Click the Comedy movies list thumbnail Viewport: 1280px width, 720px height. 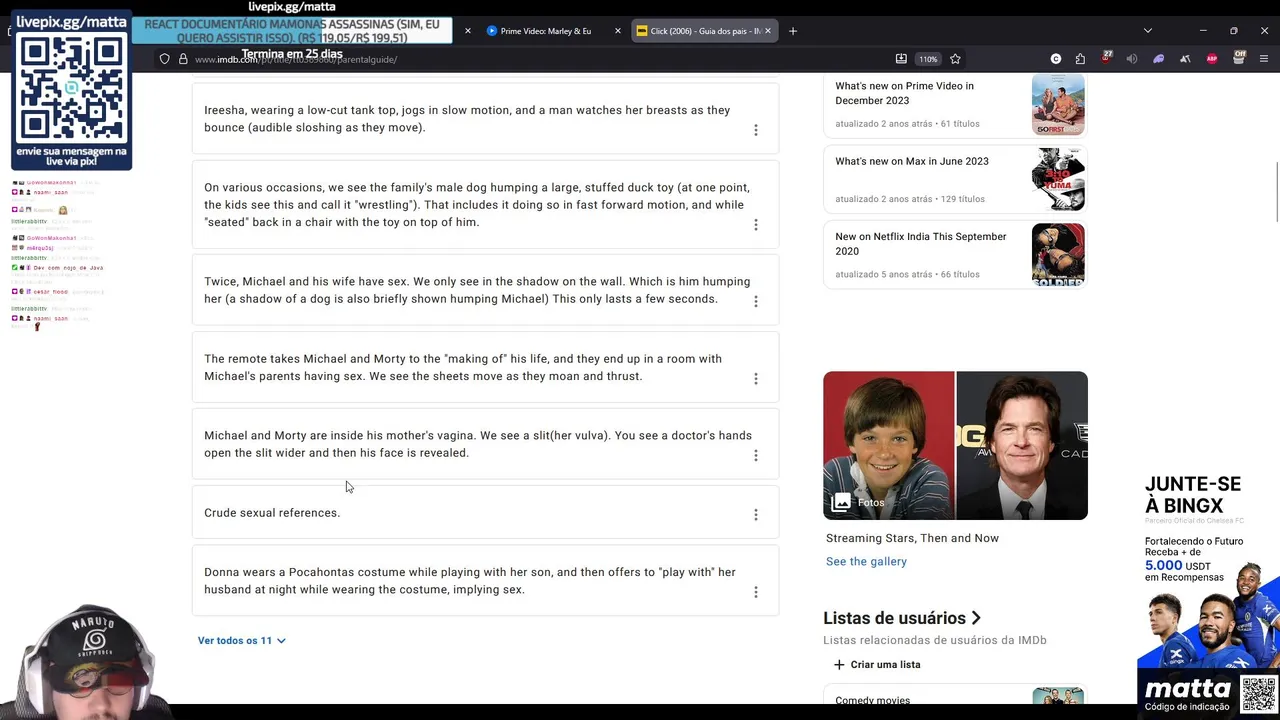pos(1058,695)
